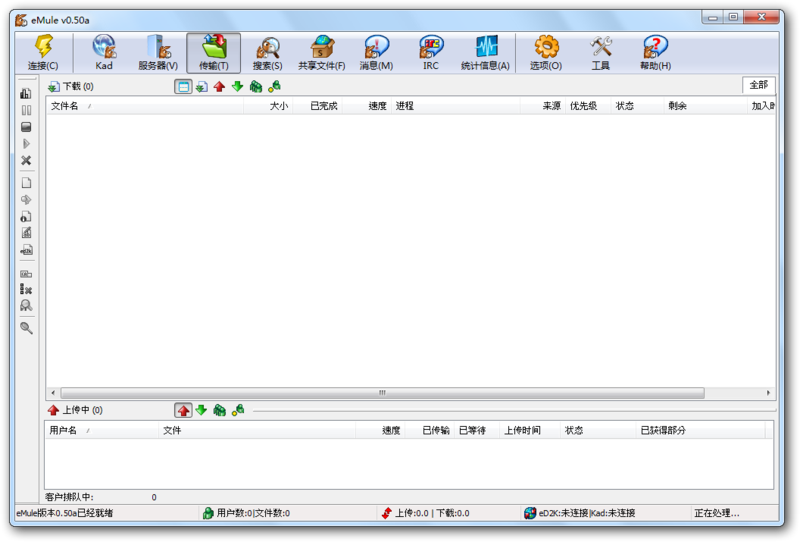The height and width of the screenshot is (542, 800).
Task: Show downloads-only view icon in downloads bar
Action: (202, 87)
